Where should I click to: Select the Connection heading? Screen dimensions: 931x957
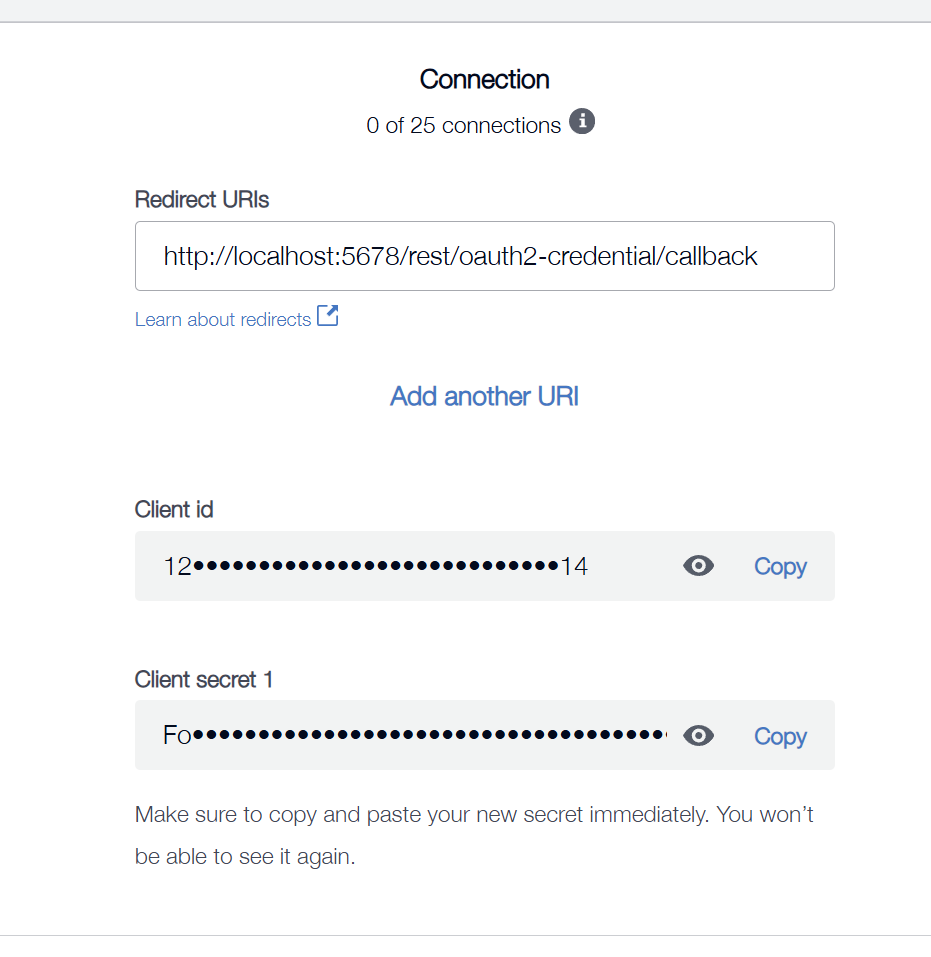(x=484, y=79)
